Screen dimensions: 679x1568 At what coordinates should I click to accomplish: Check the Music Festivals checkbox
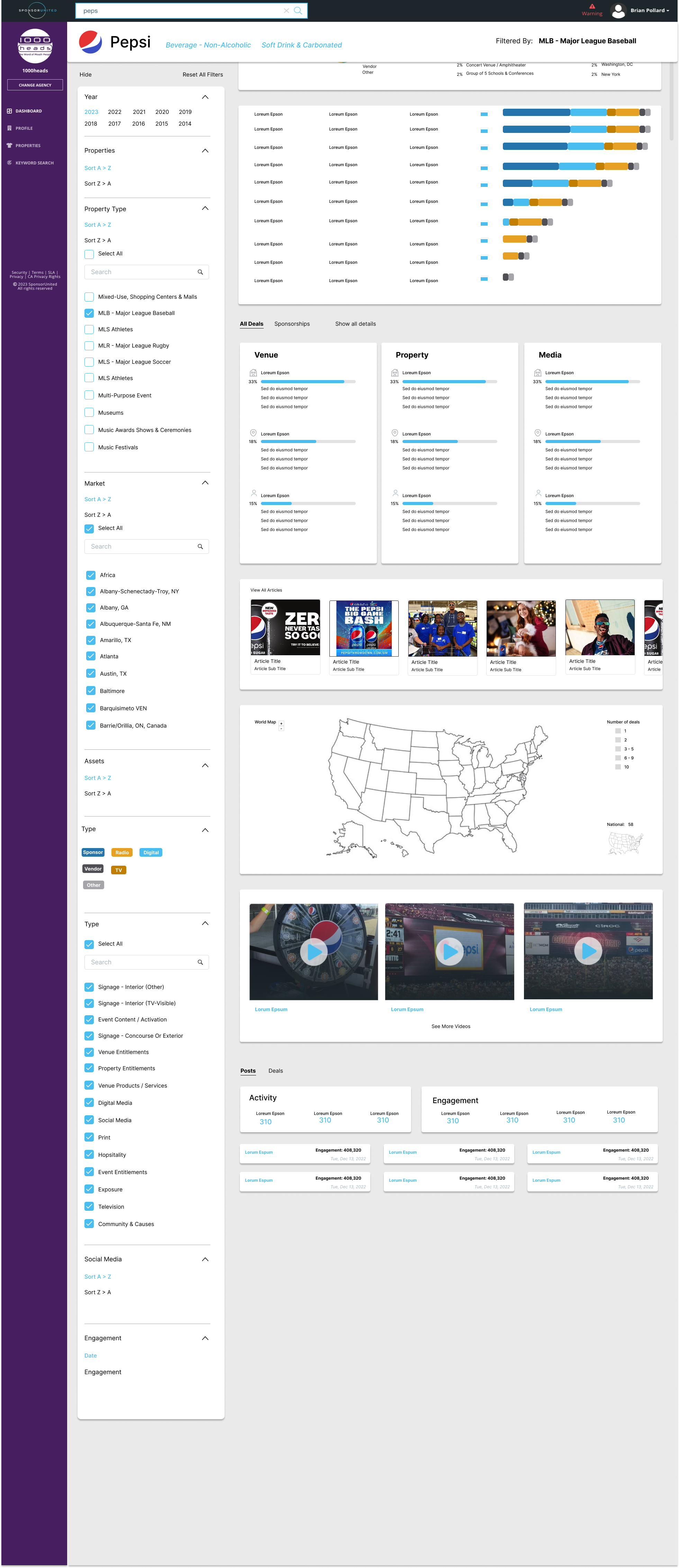click(x=89, y=448)
